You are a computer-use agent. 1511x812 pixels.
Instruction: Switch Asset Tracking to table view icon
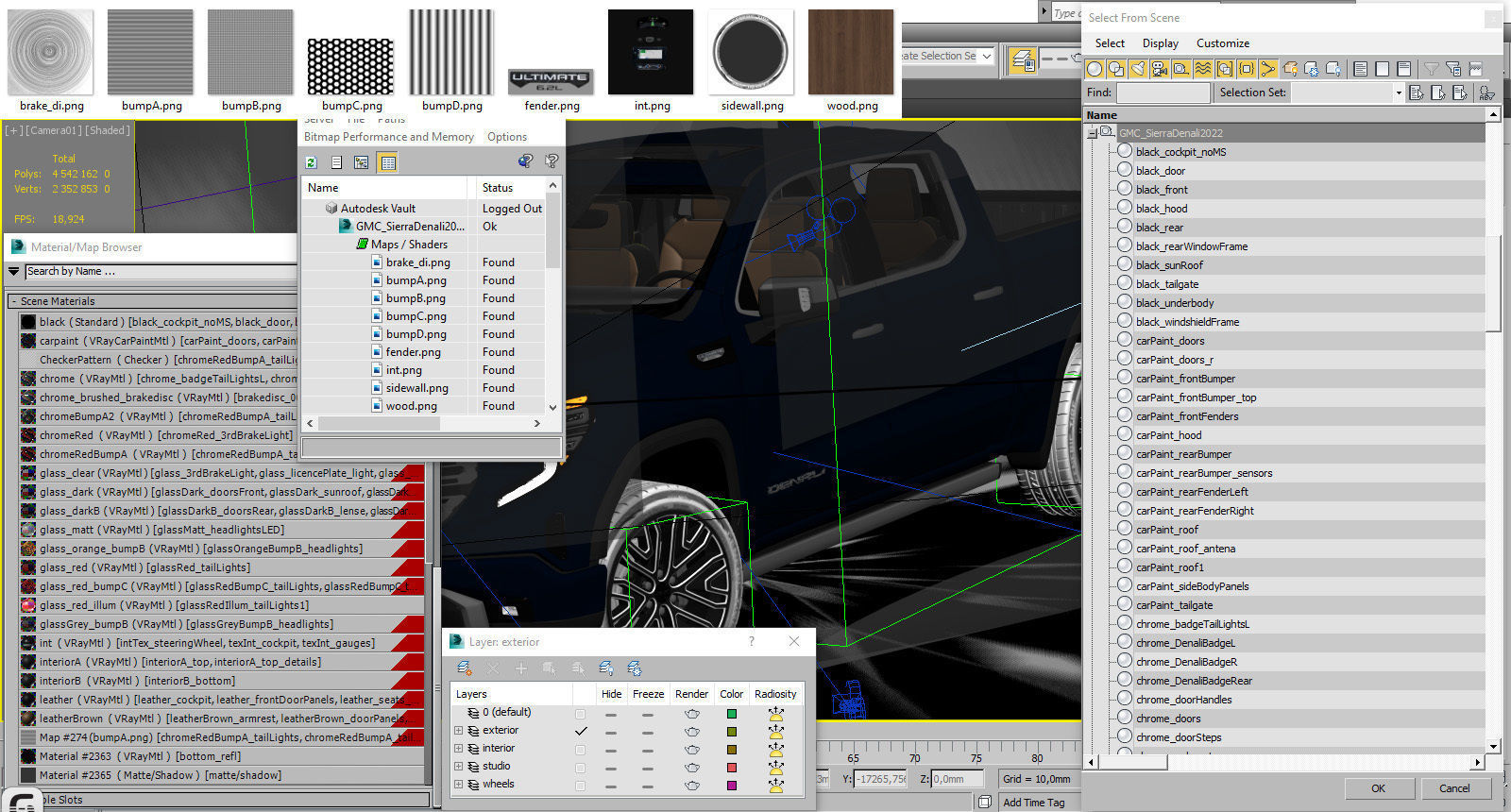point(387,162)
